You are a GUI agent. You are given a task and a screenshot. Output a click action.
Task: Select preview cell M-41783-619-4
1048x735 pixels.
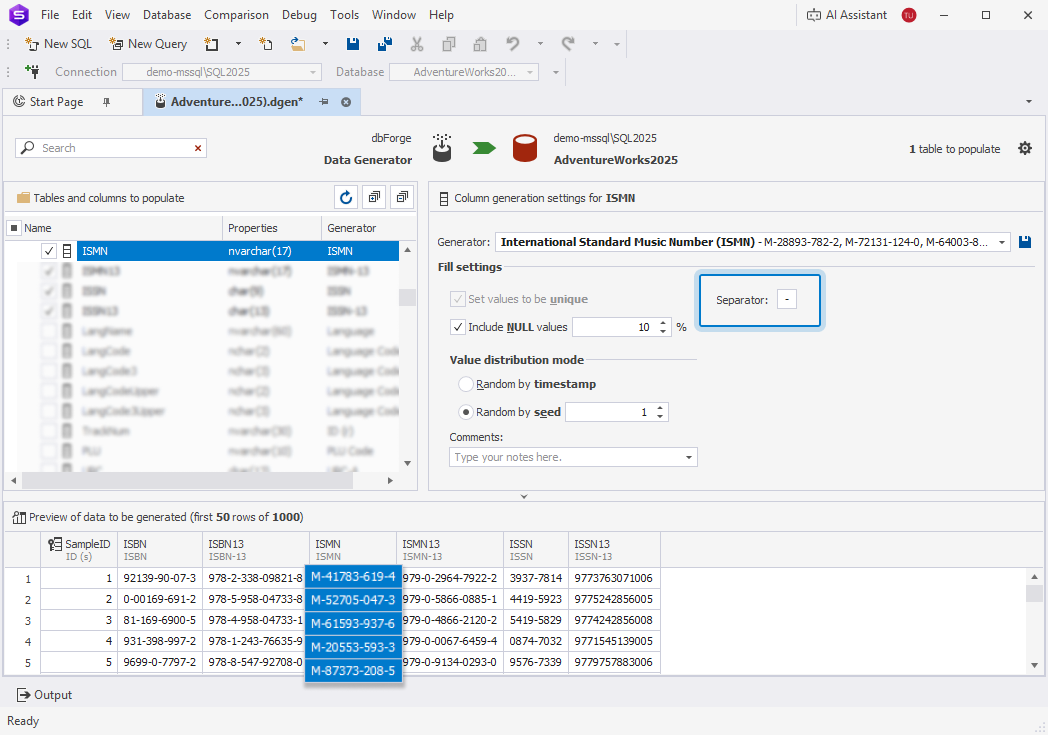tap(354, 577)
